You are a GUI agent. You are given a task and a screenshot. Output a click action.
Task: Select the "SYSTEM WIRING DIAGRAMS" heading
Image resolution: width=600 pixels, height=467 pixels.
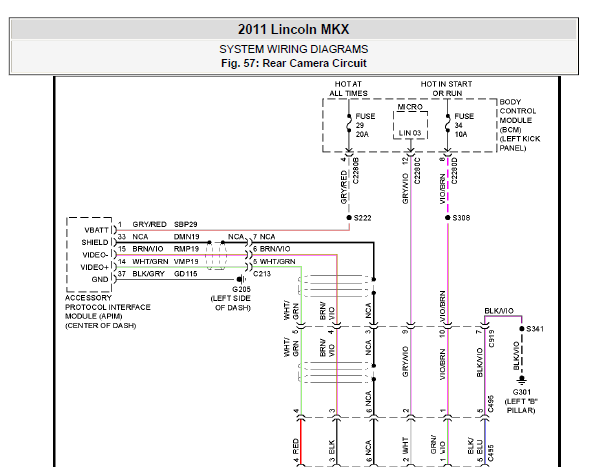pos(293,49)
